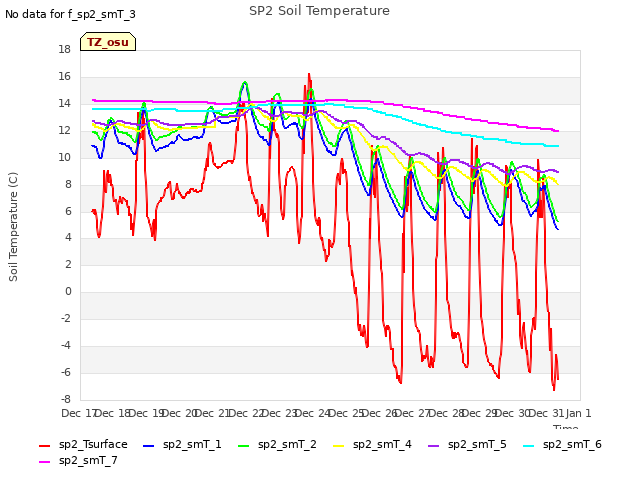Screen dimensions: 640x480
Task: Click the Dec 21 x-axis tick label
Action: [x=212, y=413]
